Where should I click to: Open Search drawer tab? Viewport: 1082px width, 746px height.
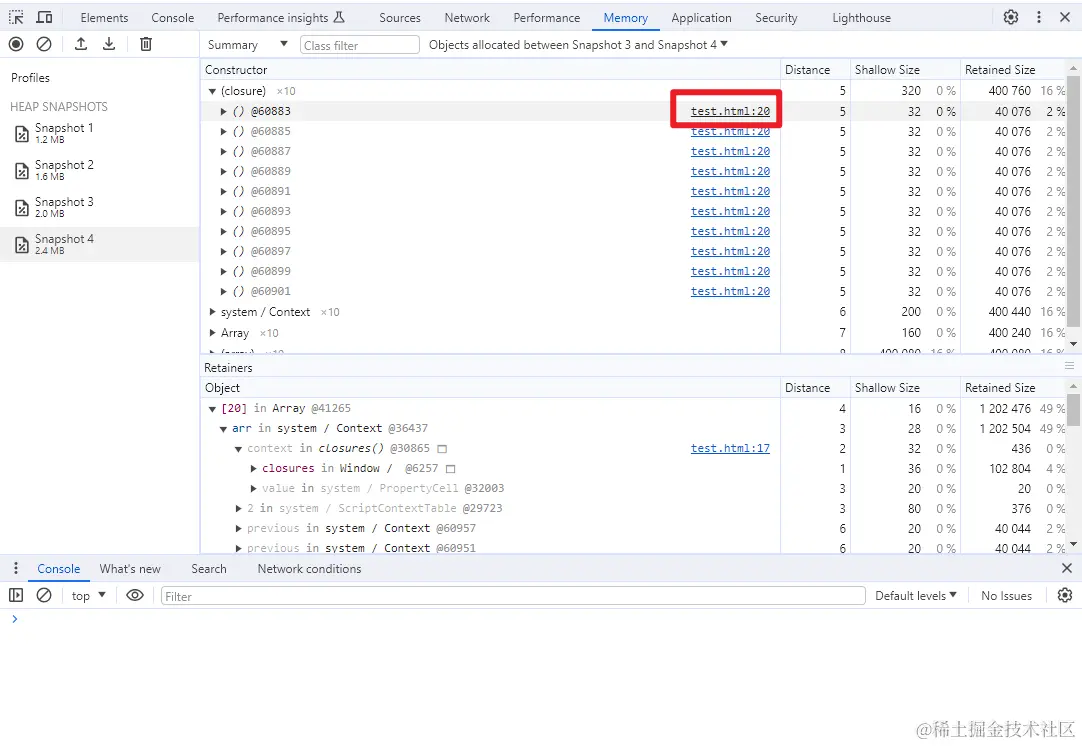coord(208,569)
